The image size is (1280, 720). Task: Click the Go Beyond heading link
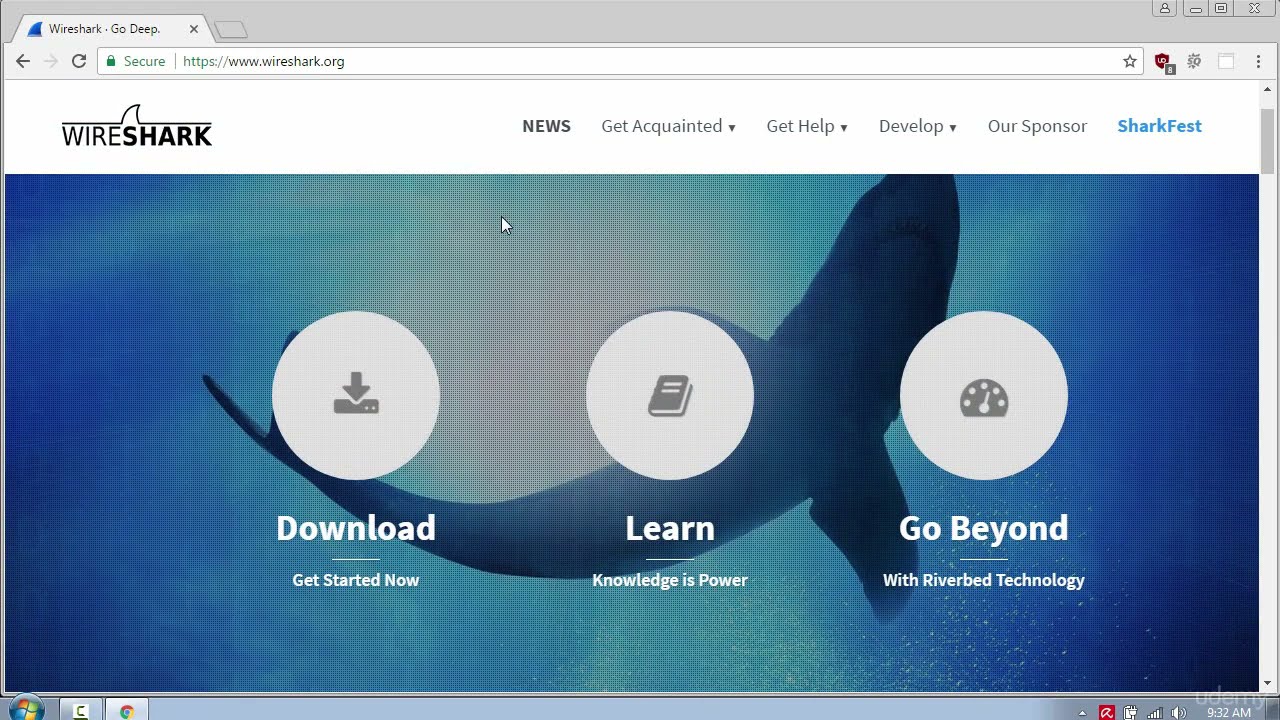click(984, 528)
